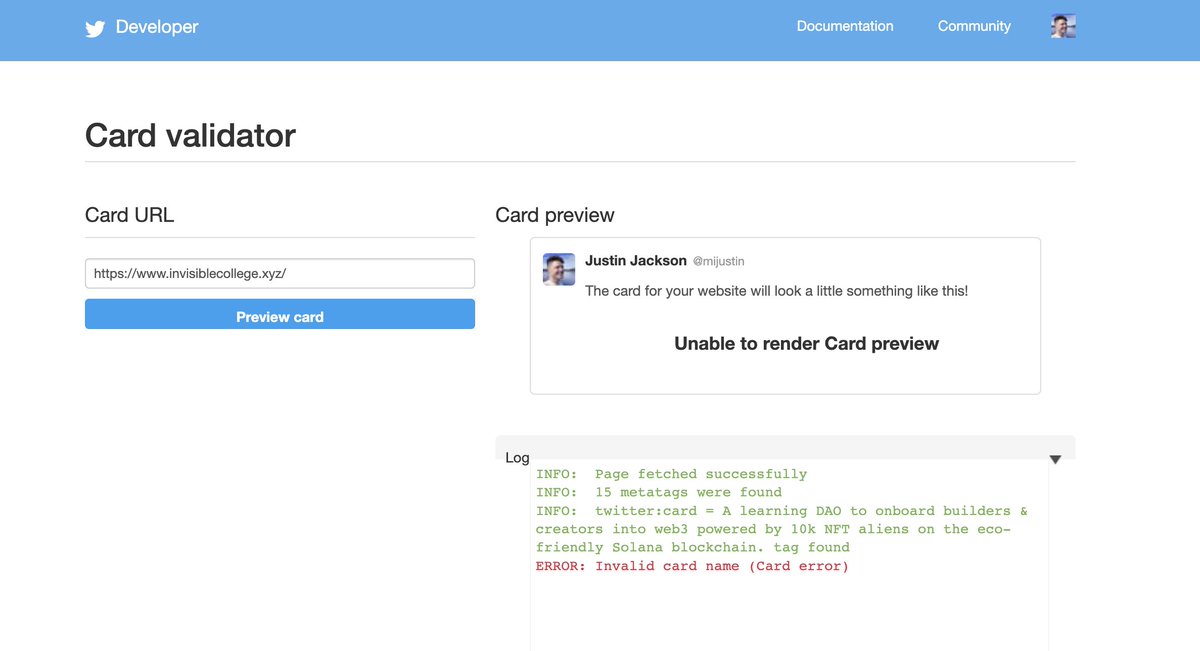Viewport: 1200px width, 651px height.
Task: Click the 'Unable to render Card preview' message
Action: [x=806, y=344]
